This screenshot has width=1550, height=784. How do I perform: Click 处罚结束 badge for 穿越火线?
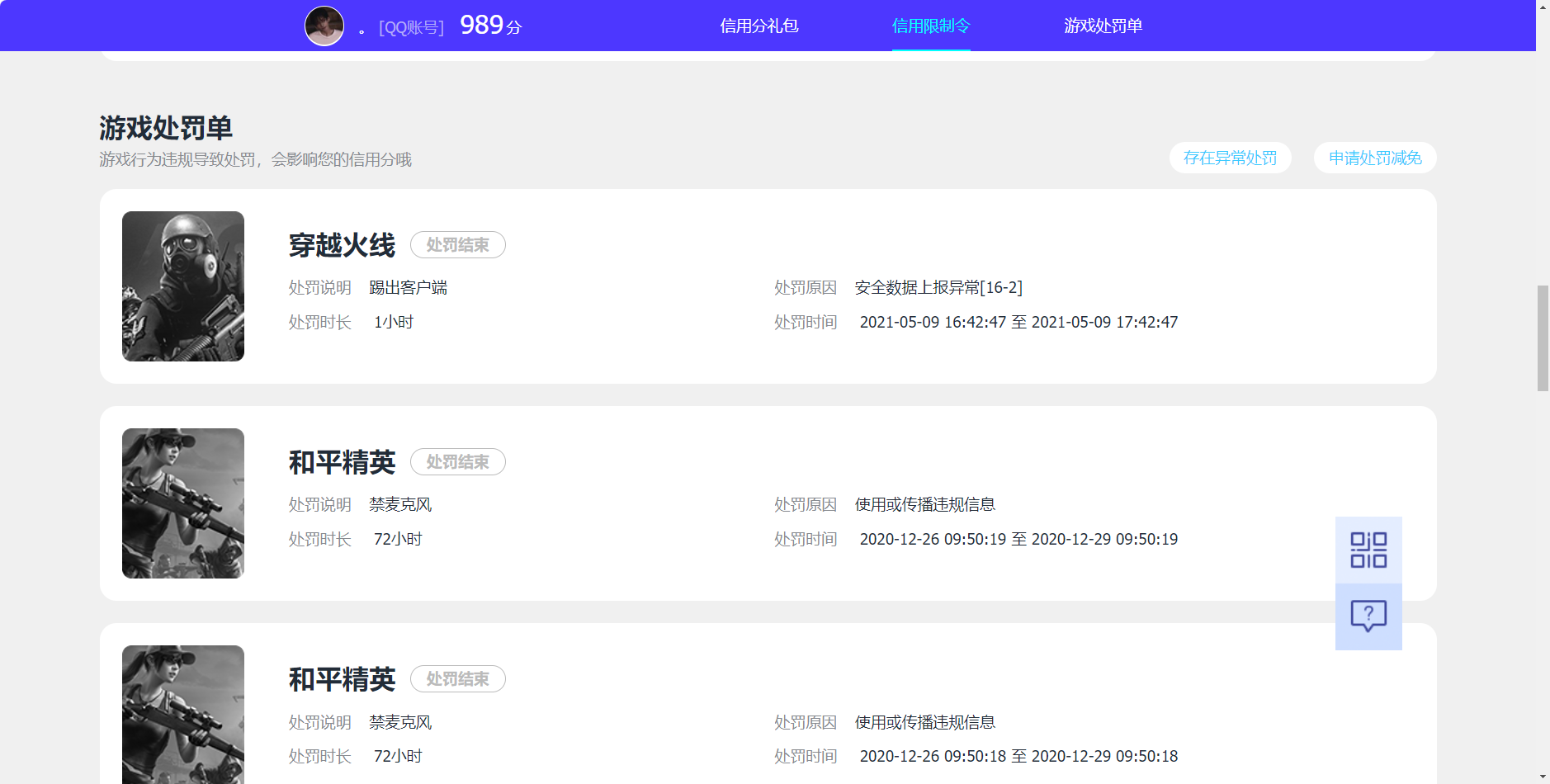point(458,245)
